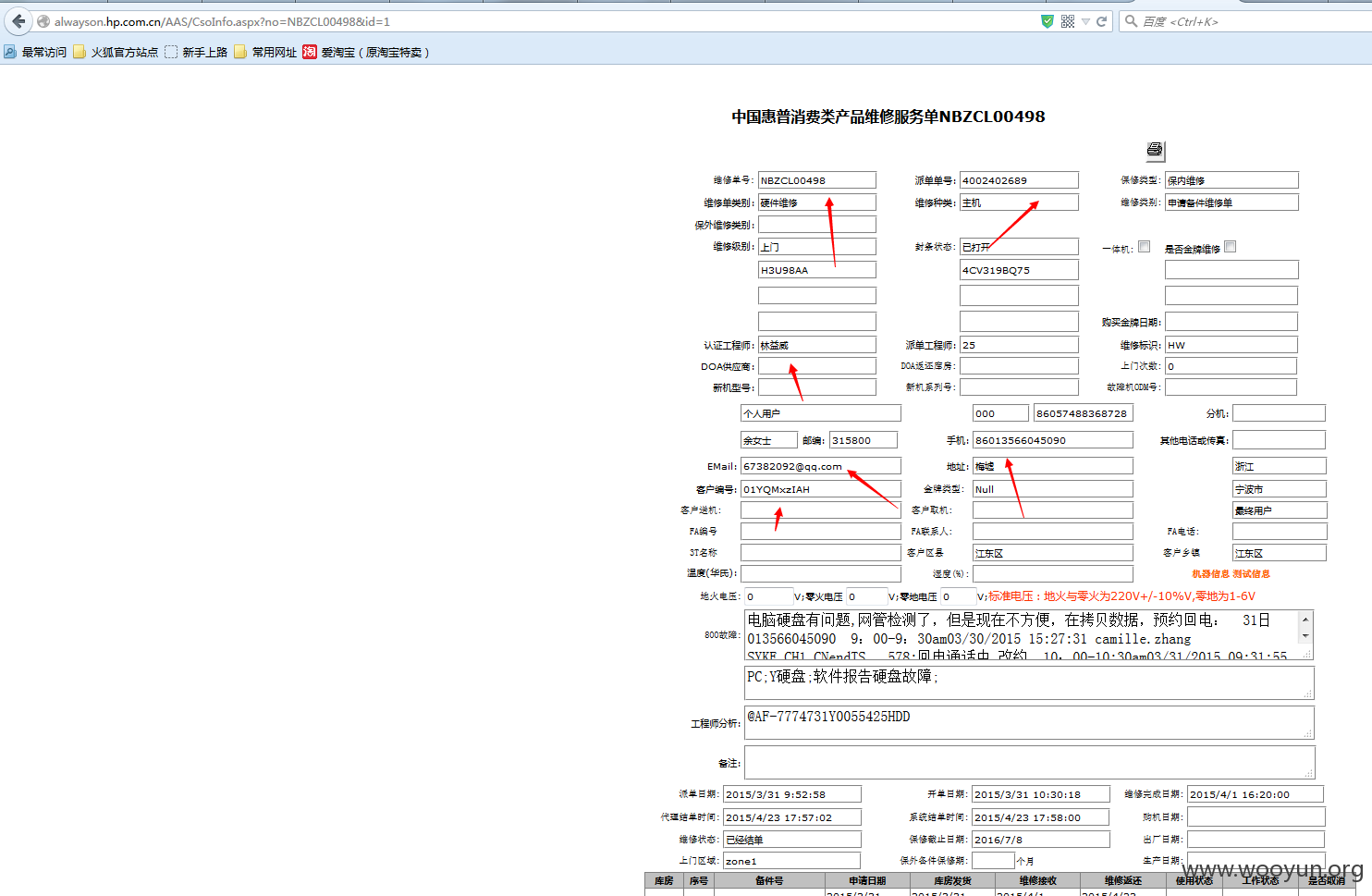The image size is (1372, 896).
Task: Click the 客户编号 field 01YQMxzIAH
Action: (821, 489)
